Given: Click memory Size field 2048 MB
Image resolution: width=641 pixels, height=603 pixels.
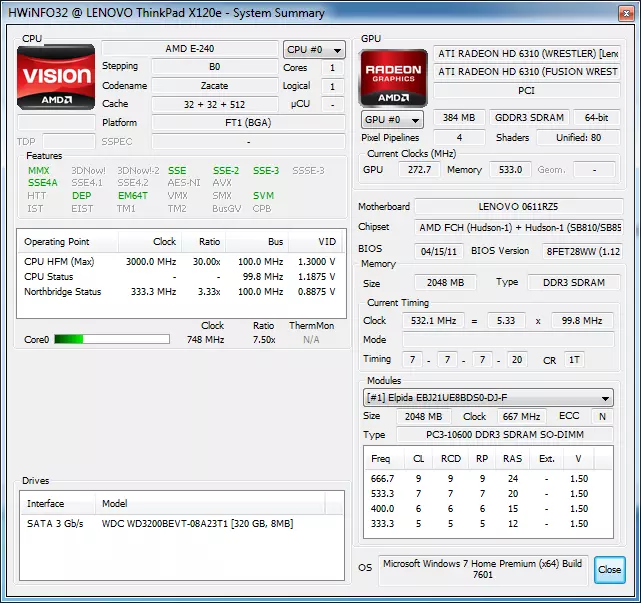Looking at the screenshot, I should 445,283.
